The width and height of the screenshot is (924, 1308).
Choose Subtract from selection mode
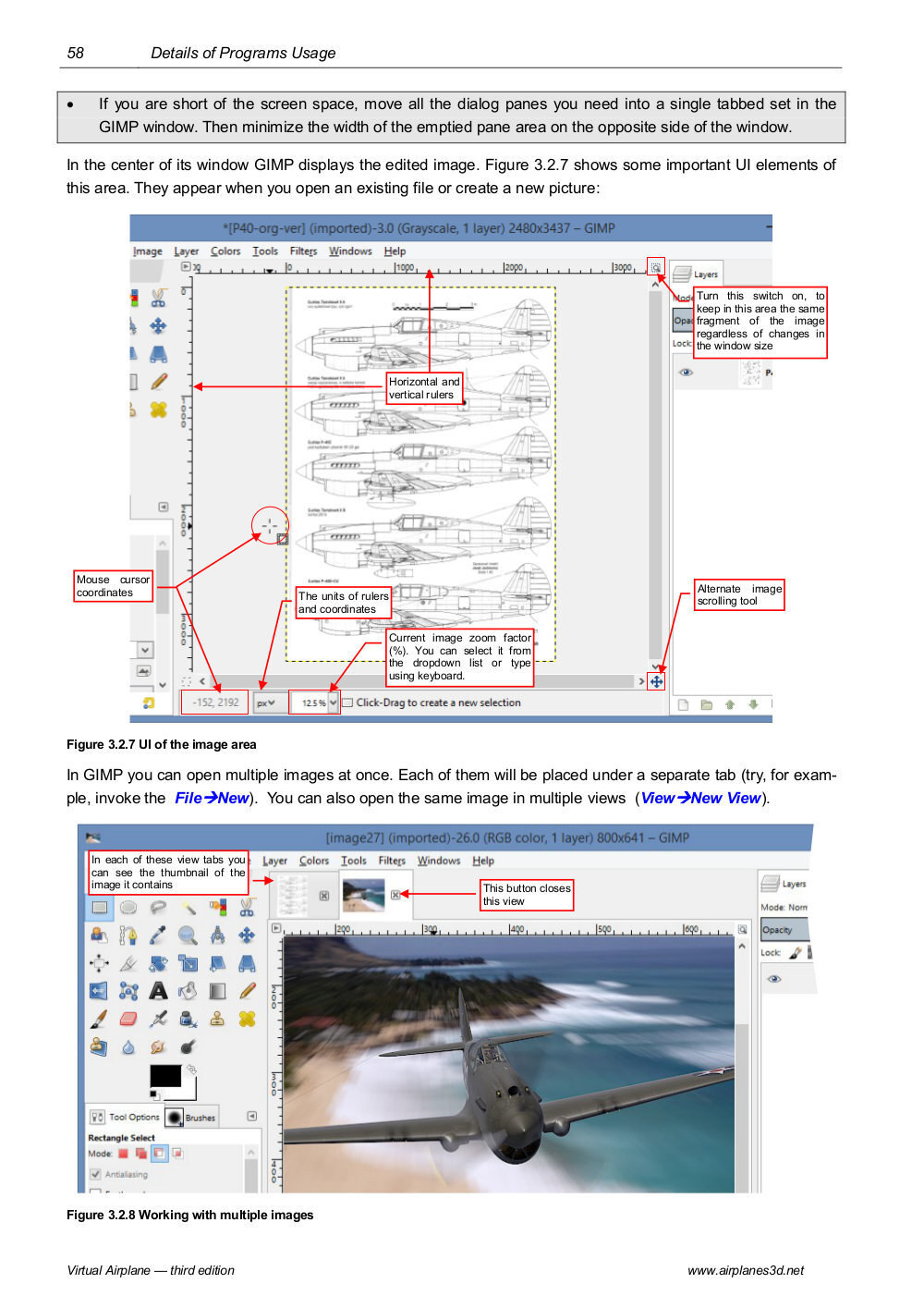(159, 1153)
